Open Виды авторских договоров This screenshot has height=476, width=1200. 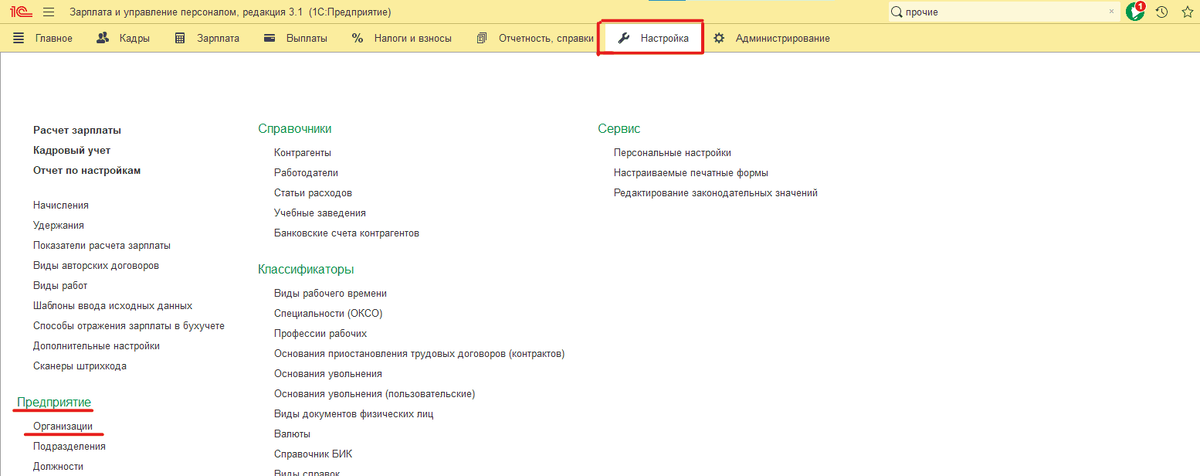(96, 266)
